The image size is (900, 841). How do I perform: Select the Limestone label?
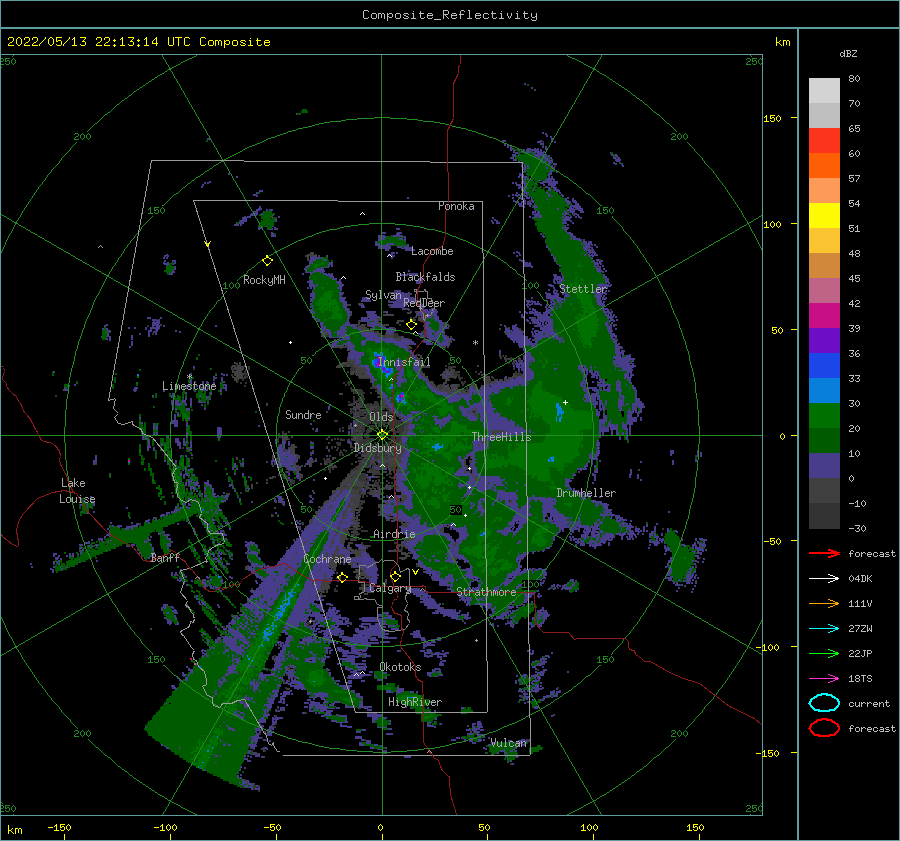click(189, 386)
